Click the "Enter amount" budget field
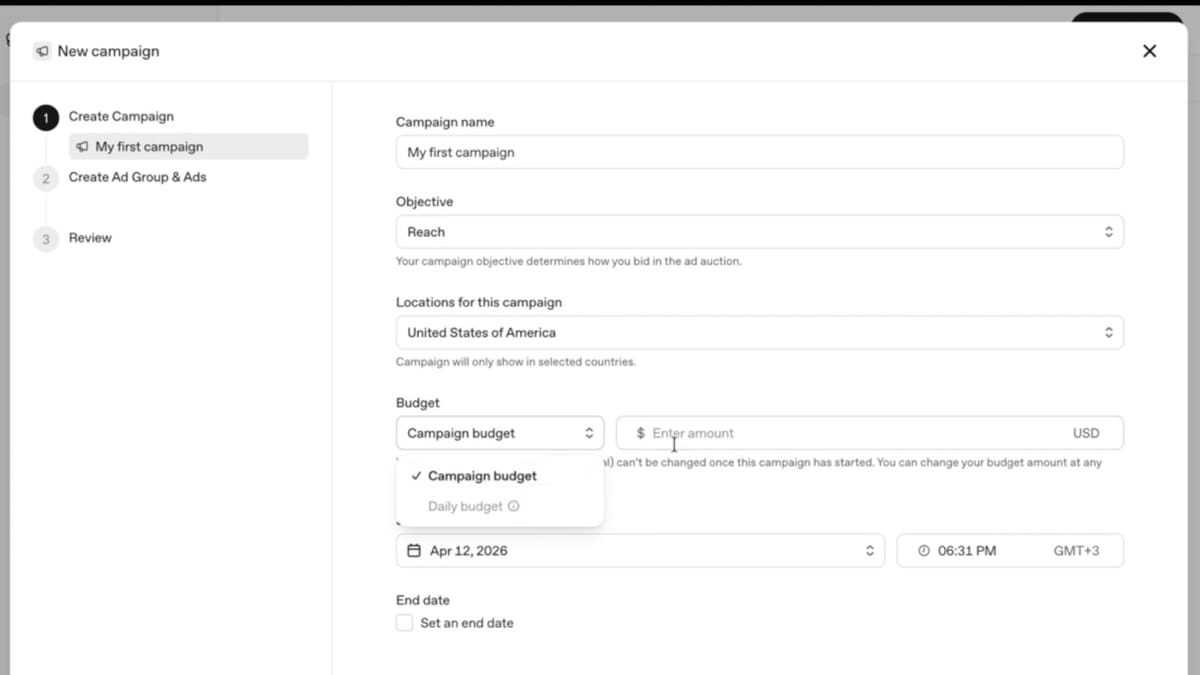 pos(870,432)
